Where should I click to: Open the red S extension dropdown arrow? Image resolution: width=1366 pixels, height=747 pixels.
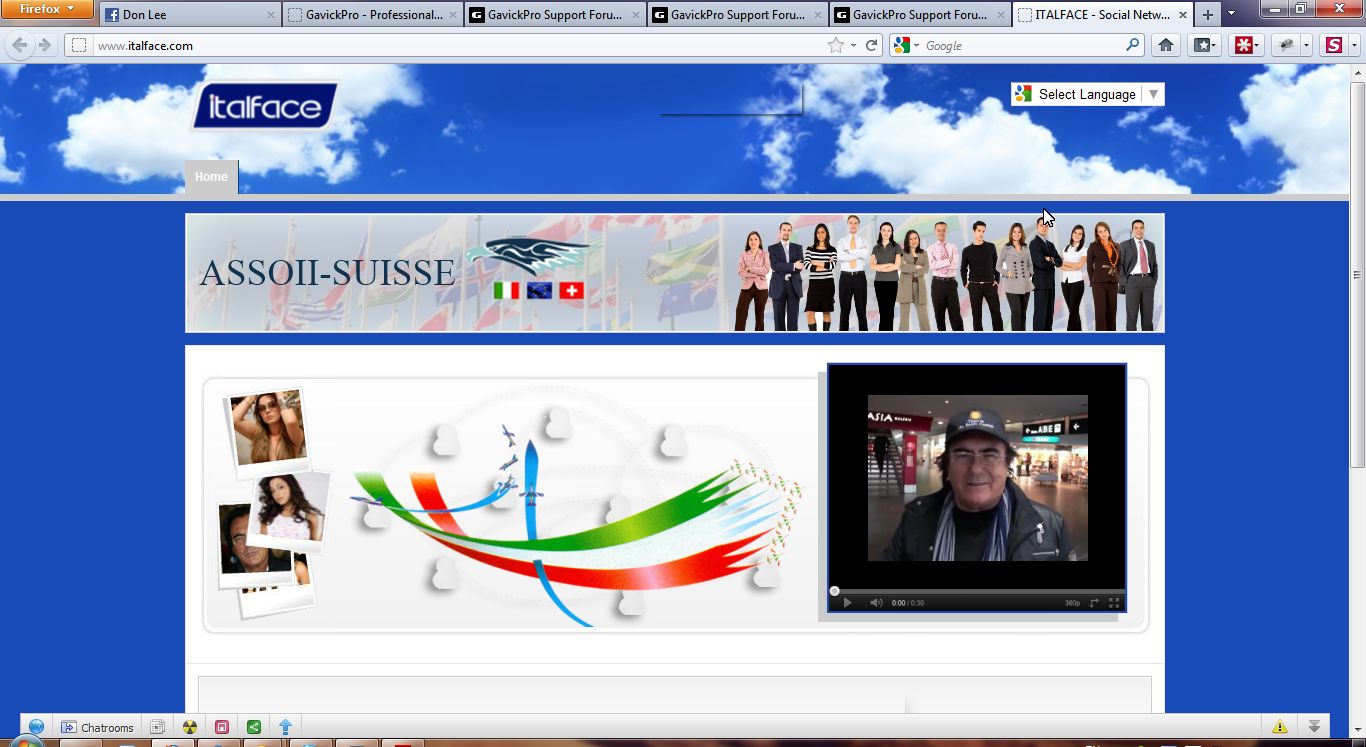[x=1354, y=46]
